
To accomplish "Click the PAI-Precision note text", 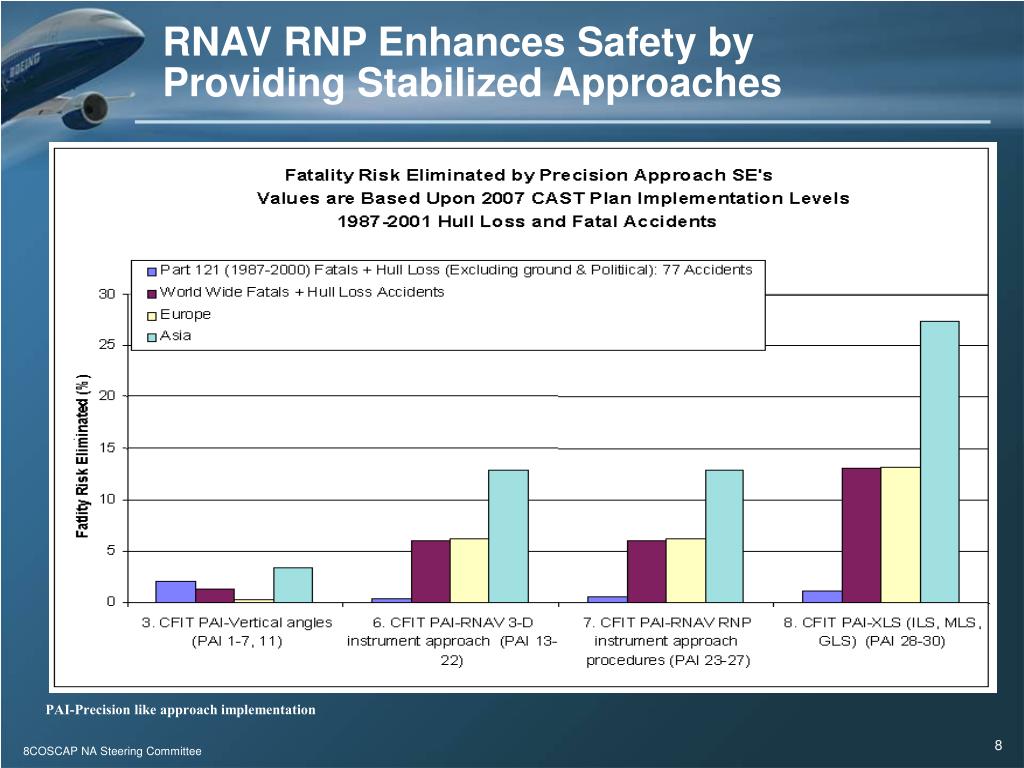I will point(178,709).
